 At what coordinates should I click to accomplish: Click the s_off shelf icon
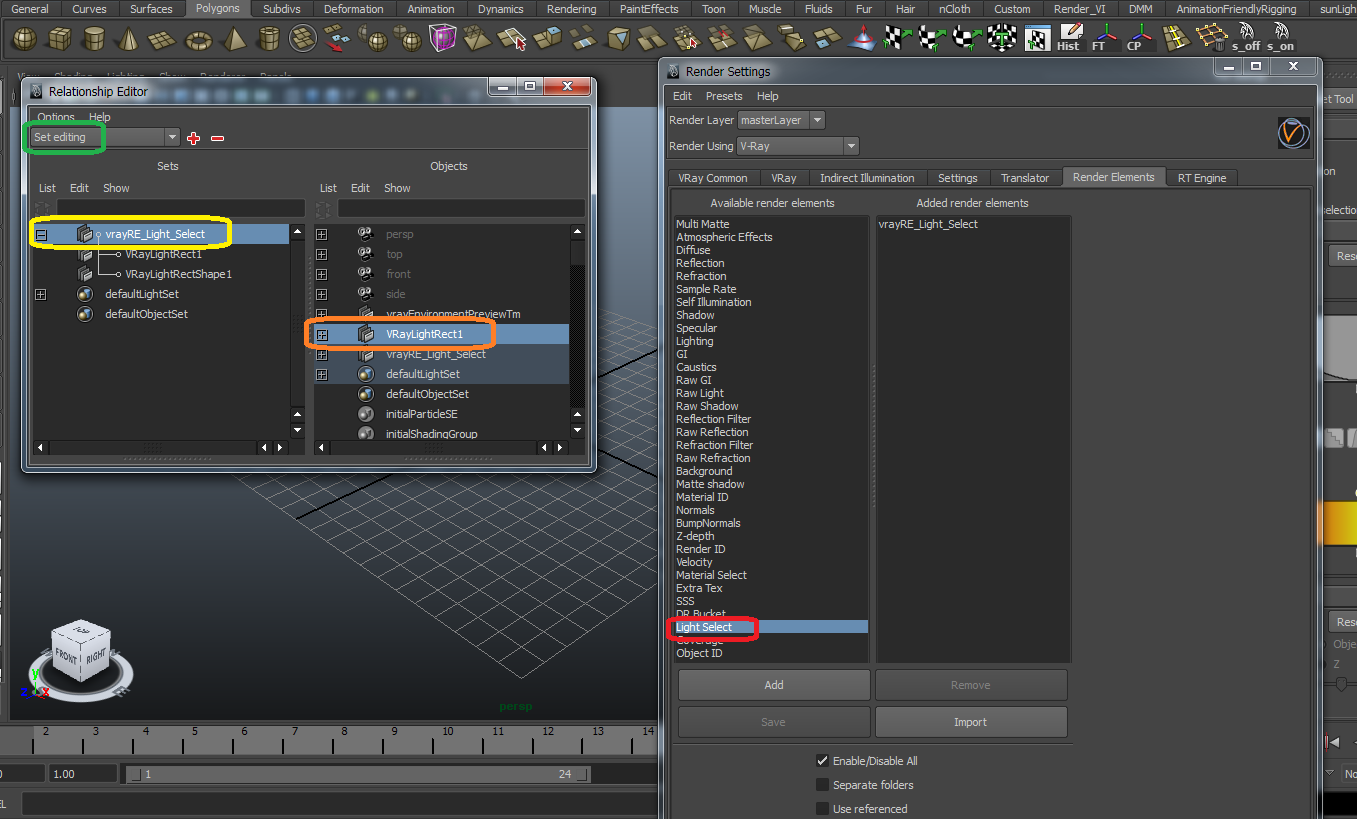pyautogui.click(x=1246, y=38)
